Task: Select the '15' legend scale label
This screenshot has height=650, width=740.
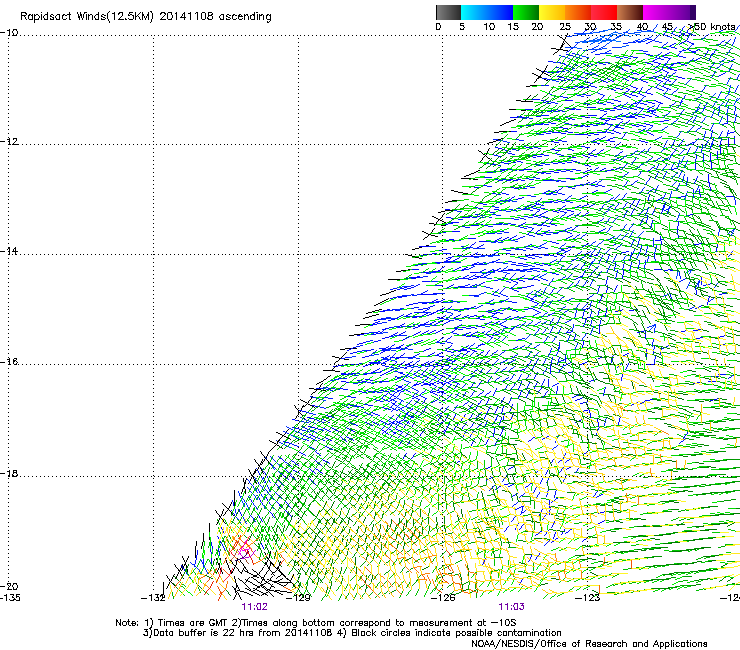Action: tap(513, 27)
